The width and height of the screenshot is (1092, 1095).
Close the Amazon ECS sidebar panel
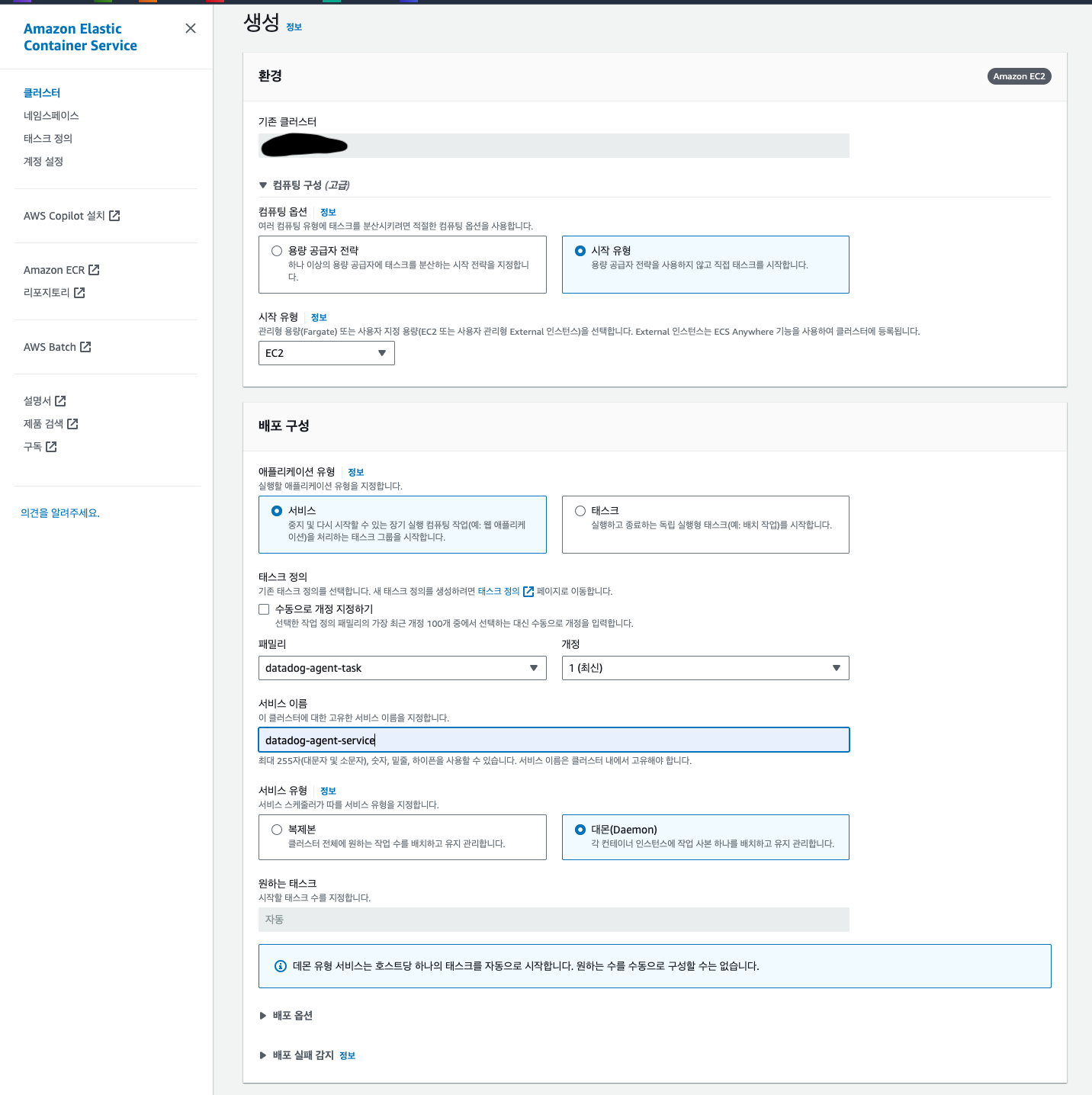coord(191,28)
